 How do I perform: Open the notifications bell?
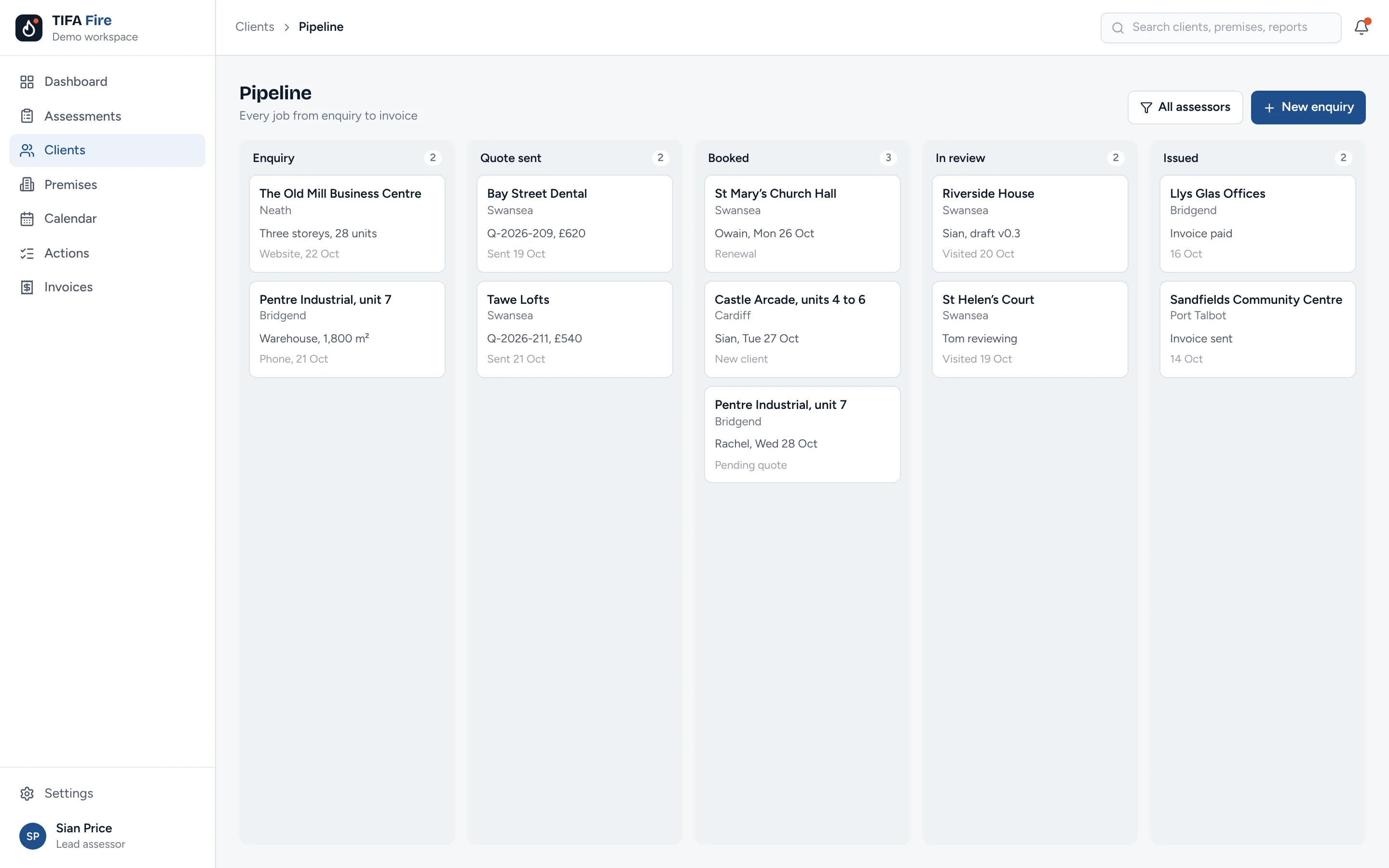point(1362,27)
